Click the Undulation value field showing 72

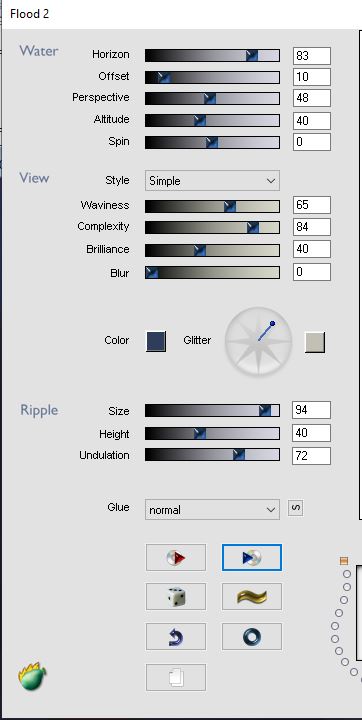311,456
